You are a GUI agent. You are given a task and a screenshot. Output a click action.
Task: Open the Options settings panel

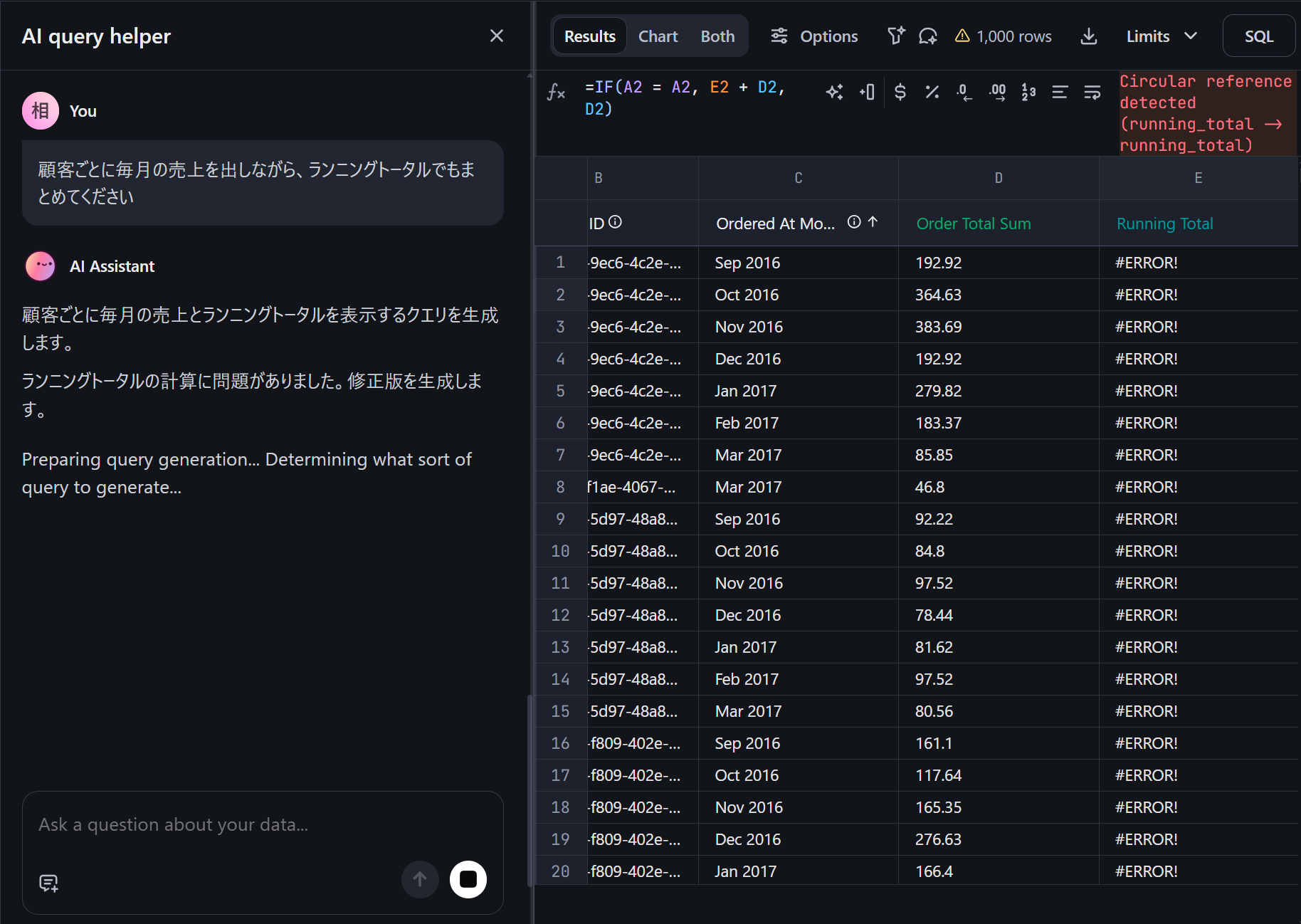[814, 36]
